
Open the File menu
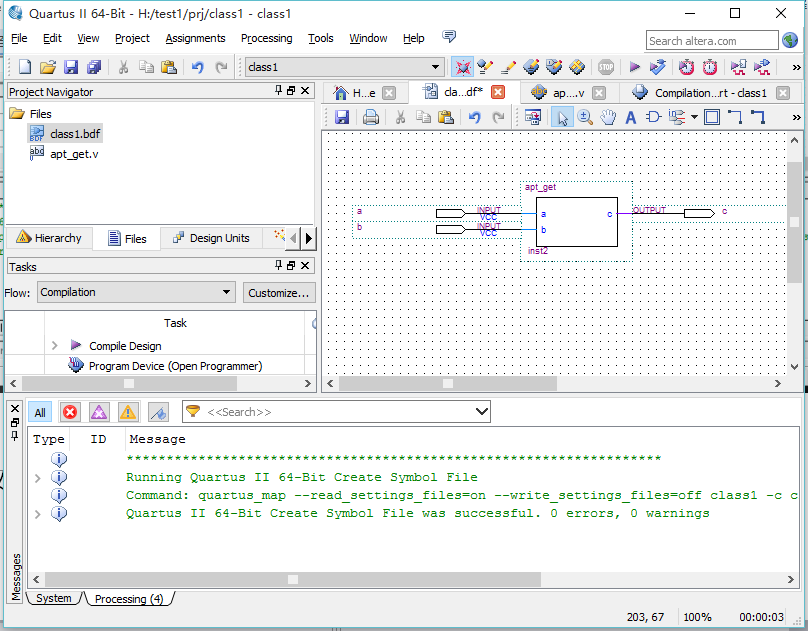19,38
